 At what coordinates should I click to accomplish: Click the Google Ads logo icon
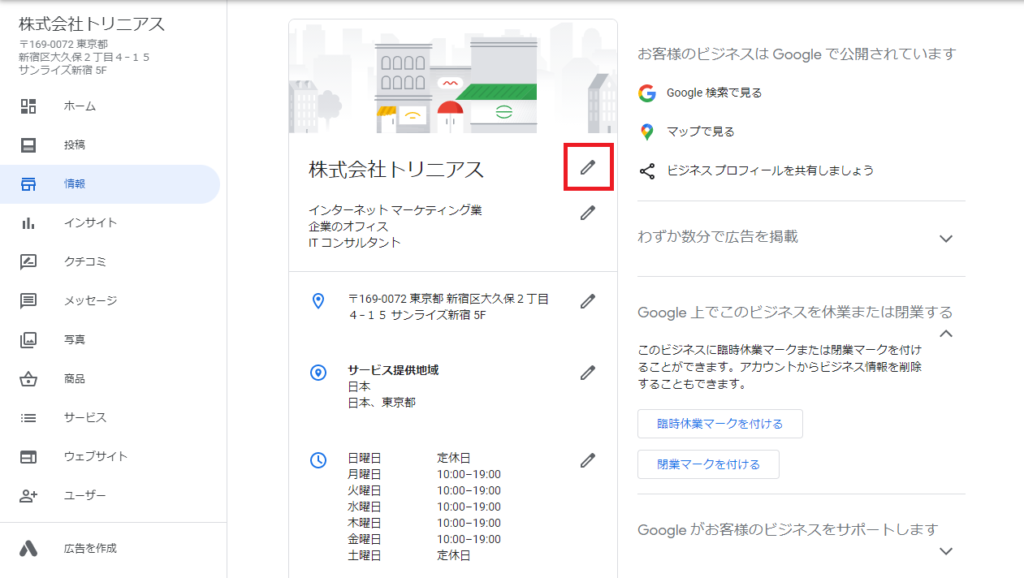pyautogui.click(x=28, y=549)
